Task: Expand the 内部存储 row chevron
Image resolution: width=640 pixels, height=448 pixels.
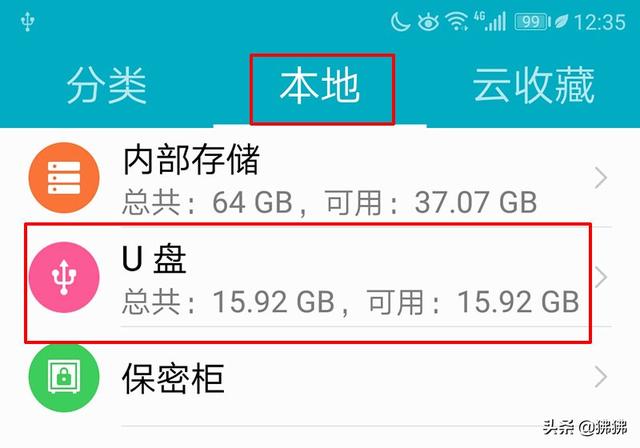Action: (x=600, y=178)
